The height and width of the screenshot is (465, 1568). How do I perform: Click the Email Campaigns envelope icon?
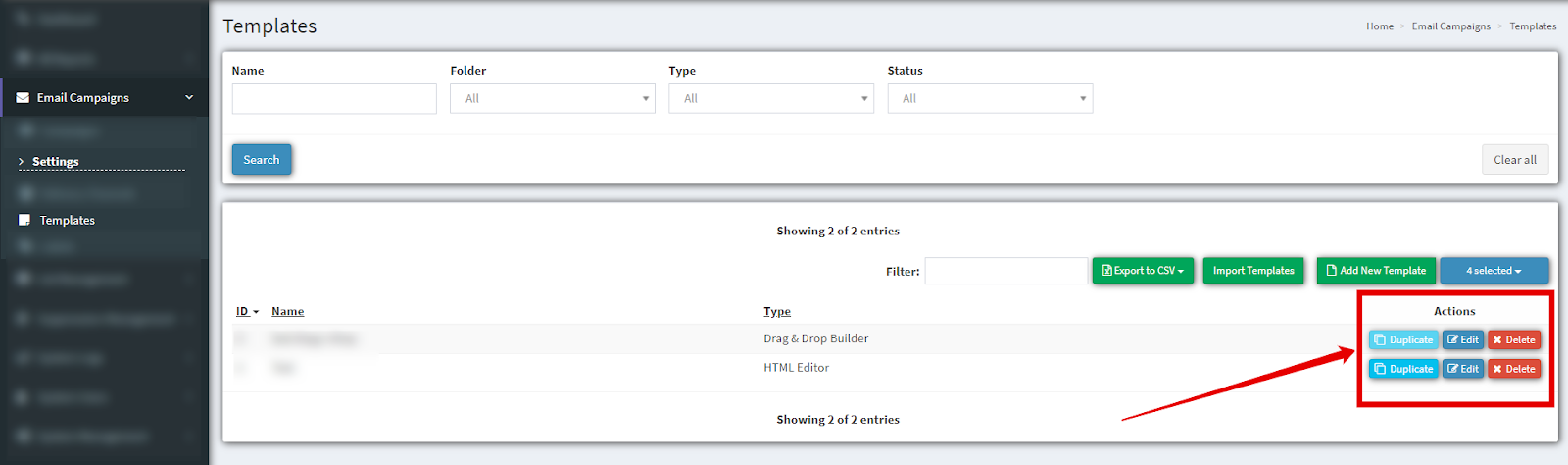(x=23, y=98)
